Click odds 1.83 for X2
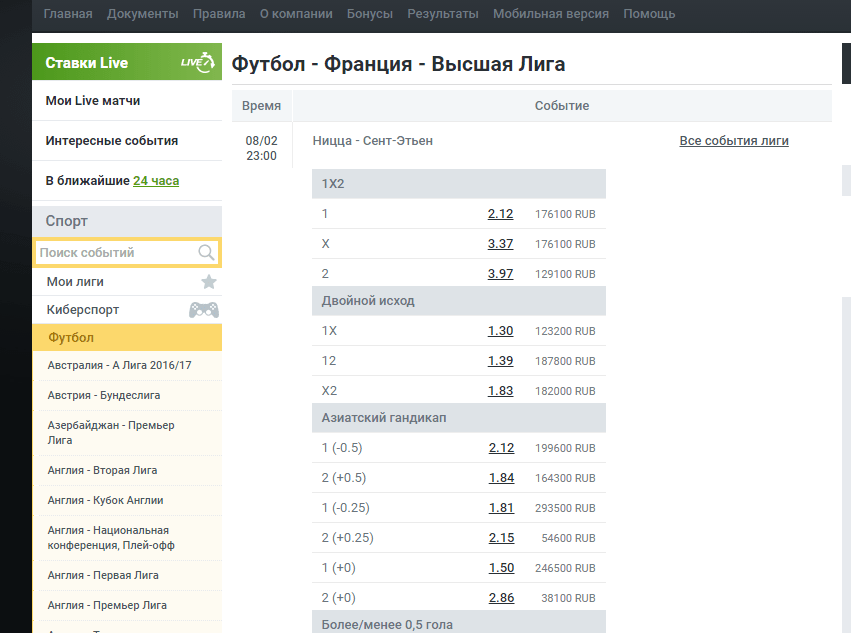Image resolution: width=851 pixels, height=633 pixels. coord(500,390)
